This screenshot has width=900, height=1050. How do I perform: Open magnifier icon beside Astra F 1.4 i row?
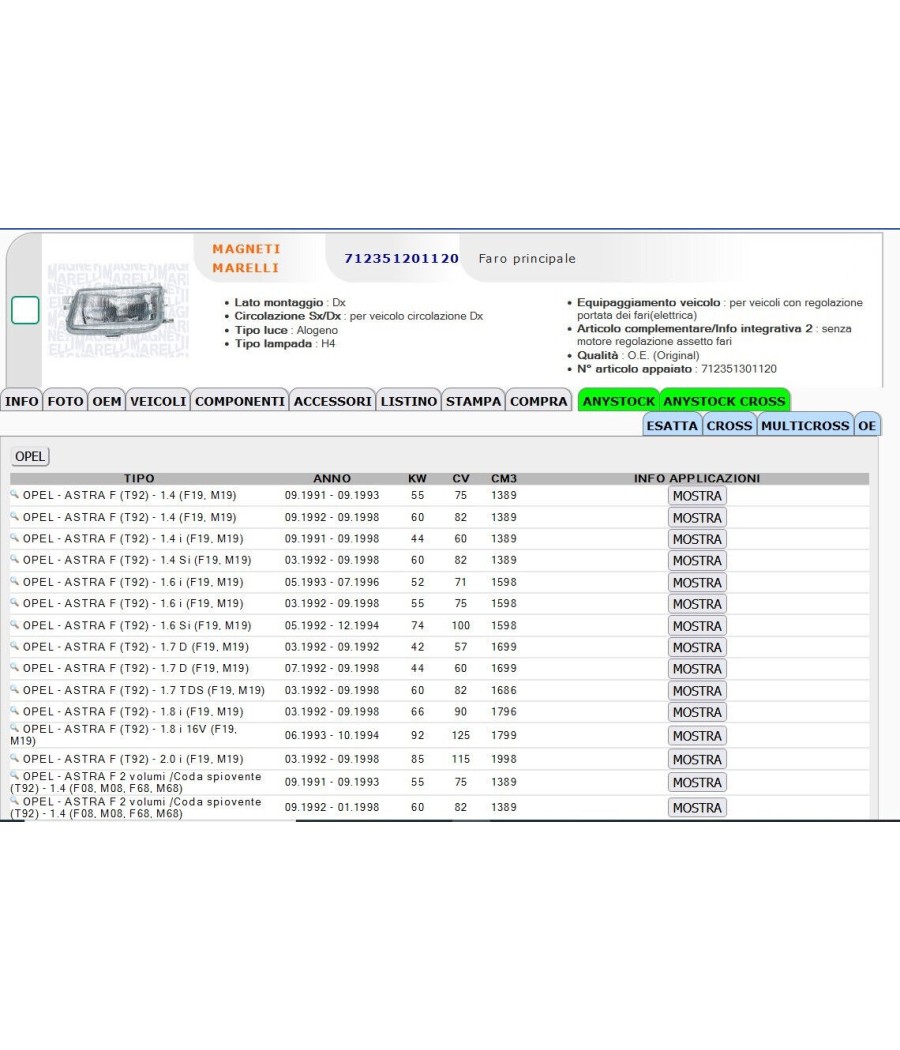coord(15,538)
